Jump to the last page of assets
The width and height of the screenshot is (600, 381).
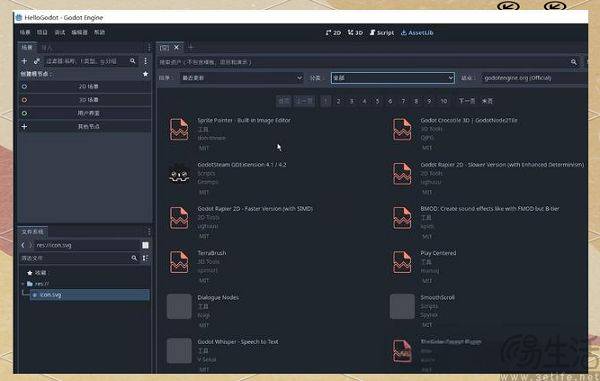[487, 101]
